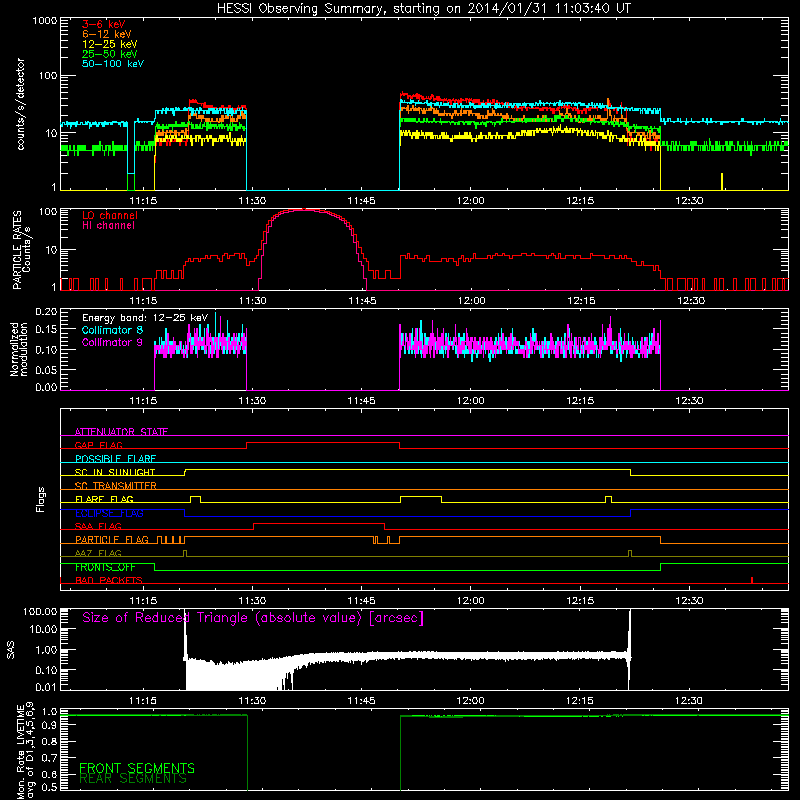Click the HESSI Observing Summary title text
The width and height of the screenshot is (800, 800).
(424, 9)
